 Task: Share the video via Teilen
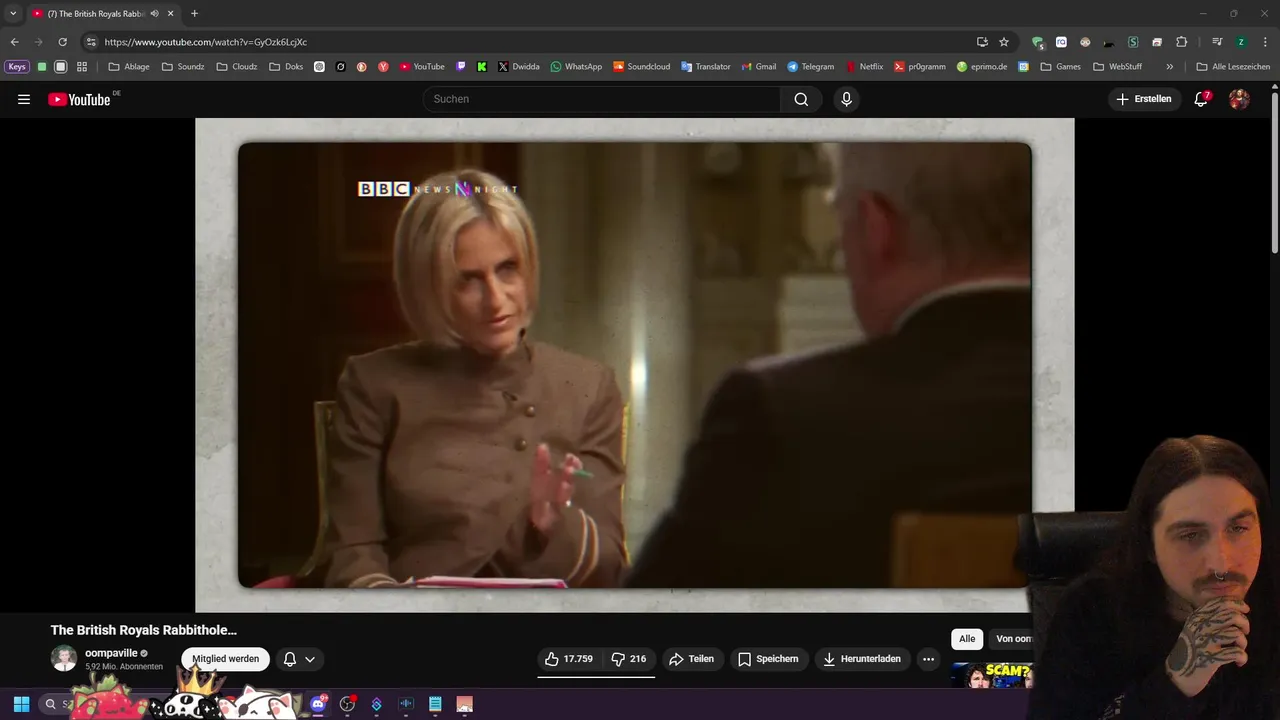691,659
